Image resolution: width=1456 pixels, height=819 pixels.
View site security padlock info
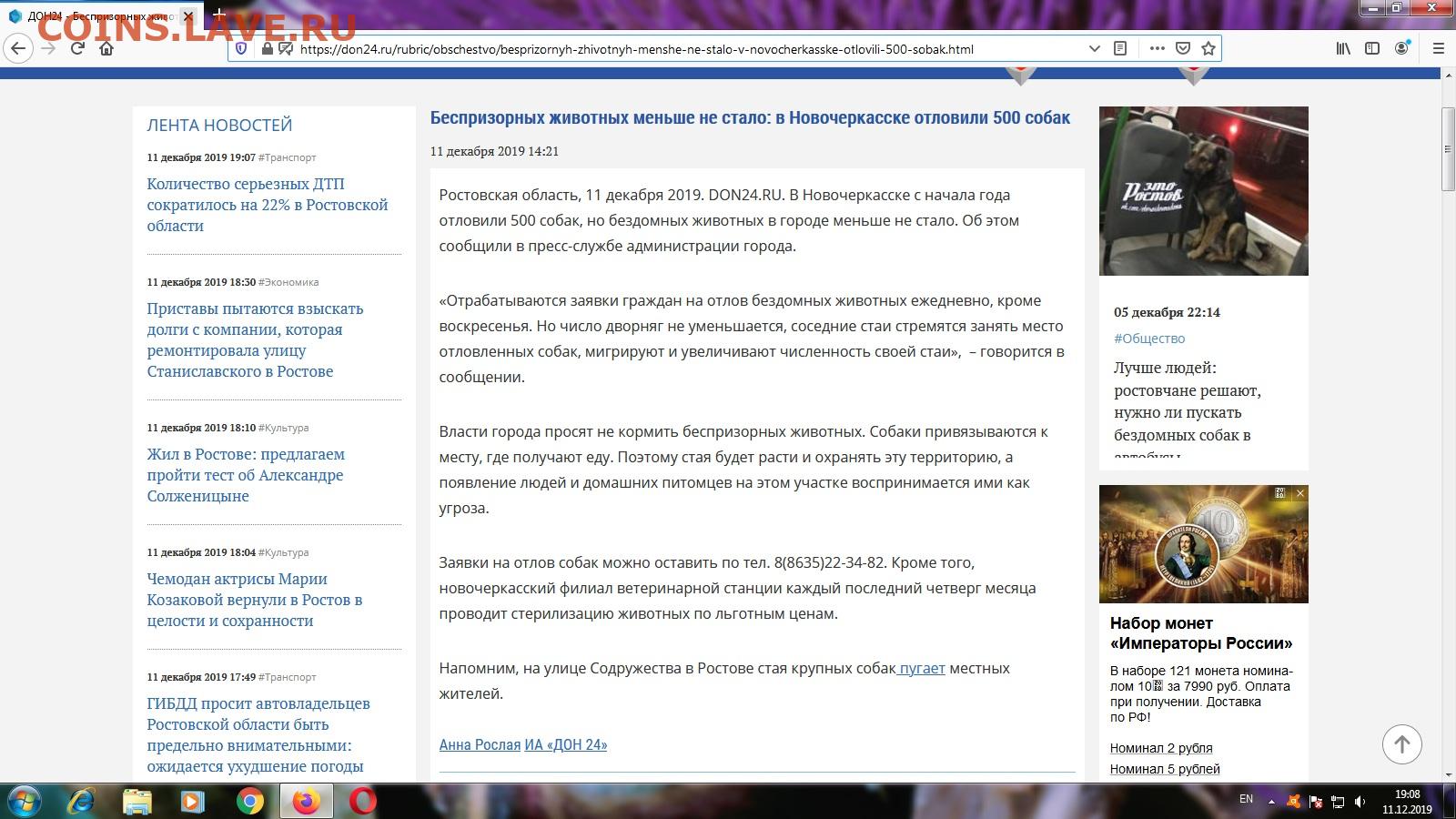coord(267,48)
